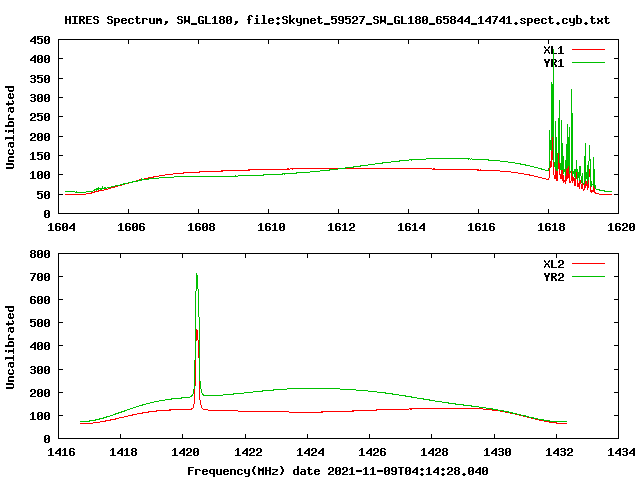Click the 1608 x-axis tick label
The width and height of the screenshot is (640, 480).
pos(201,227)
